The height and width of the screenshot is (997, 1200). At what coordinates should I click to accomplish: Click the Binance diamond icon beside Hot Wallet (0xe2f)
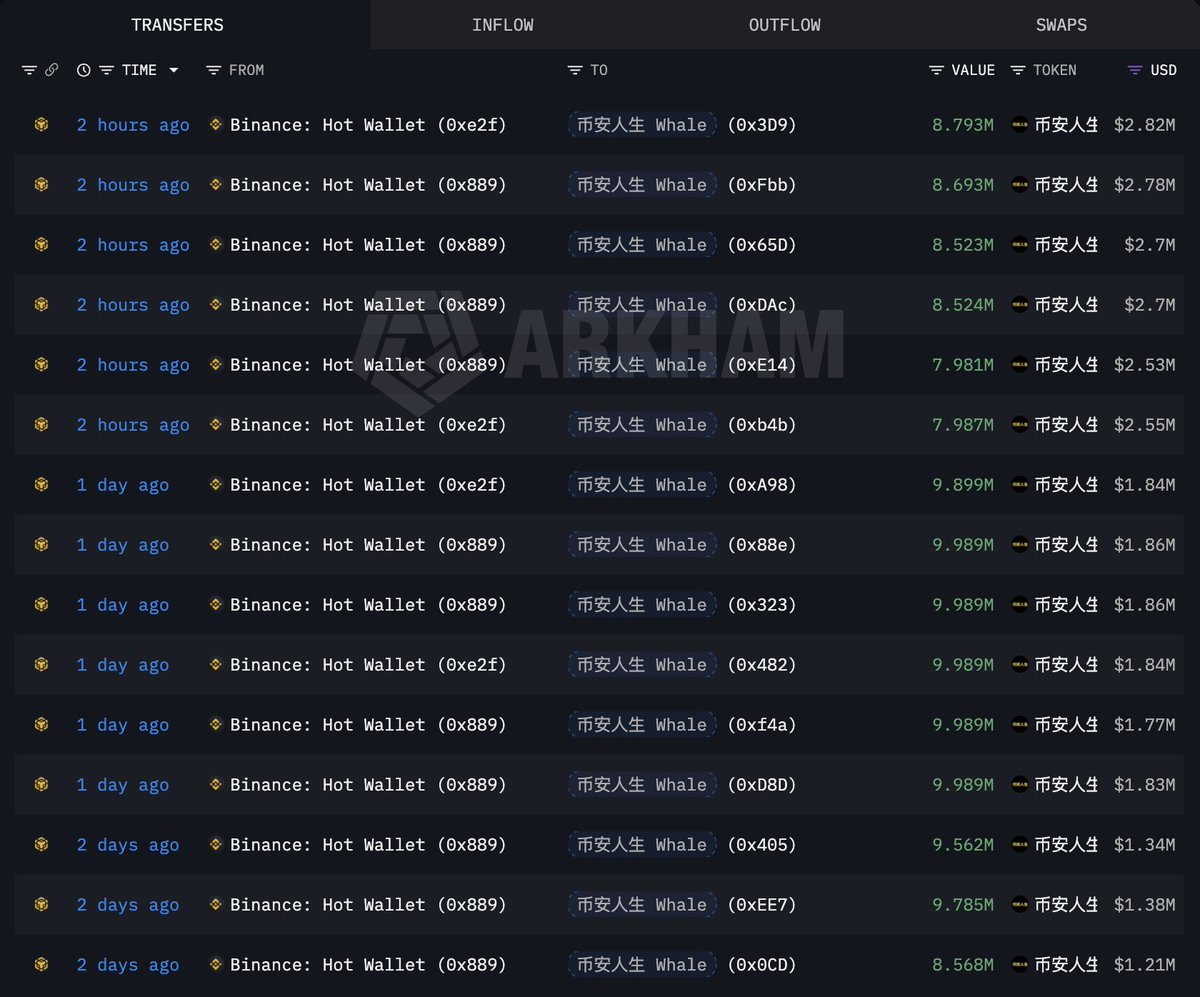tap(215, 124)
